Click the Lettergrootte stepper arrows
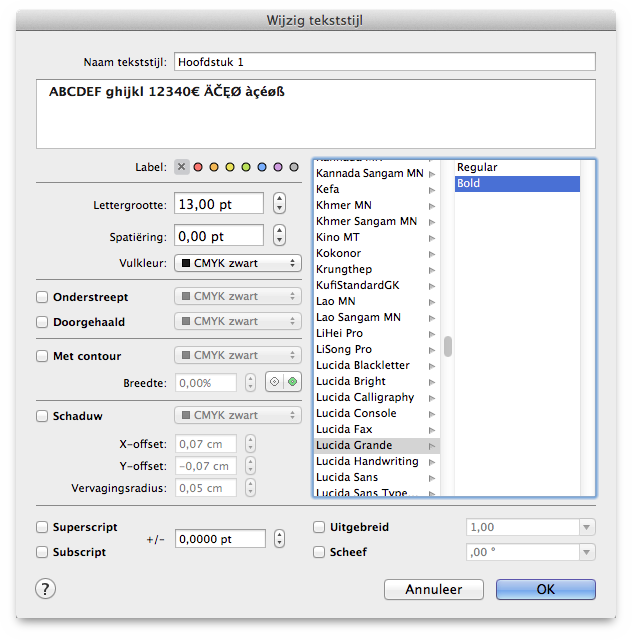The width and height of the screenshot is (632, 640). [279, 204]
